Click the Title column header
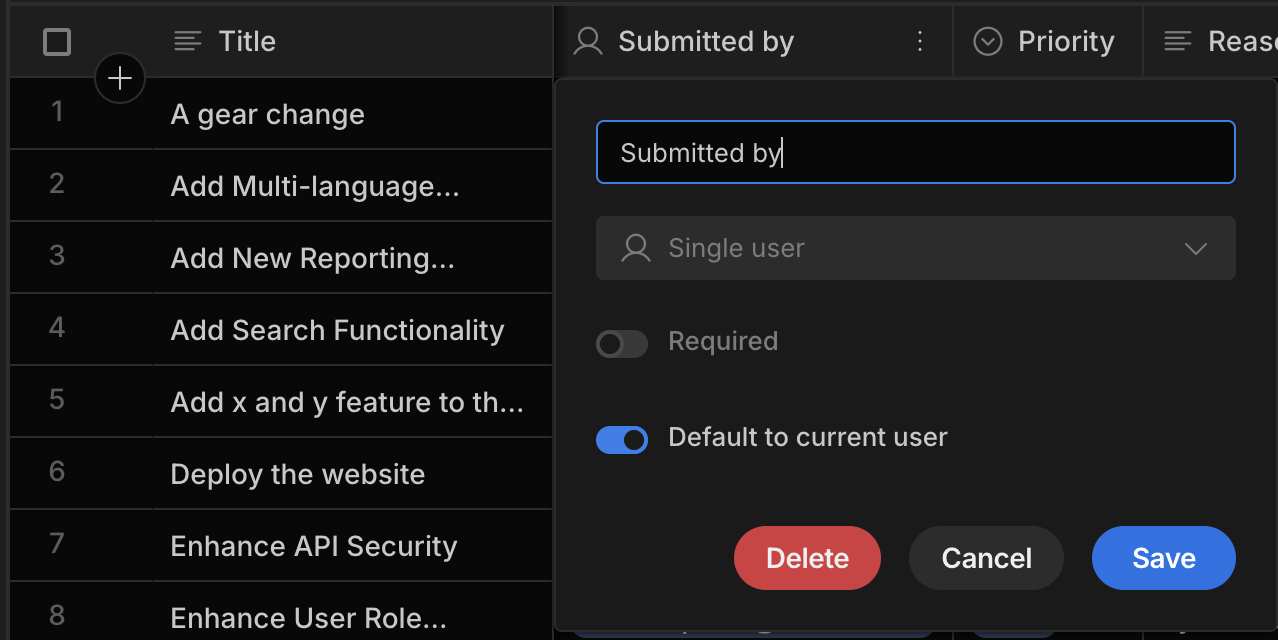Screen dimensions: 1278x640 353,41
